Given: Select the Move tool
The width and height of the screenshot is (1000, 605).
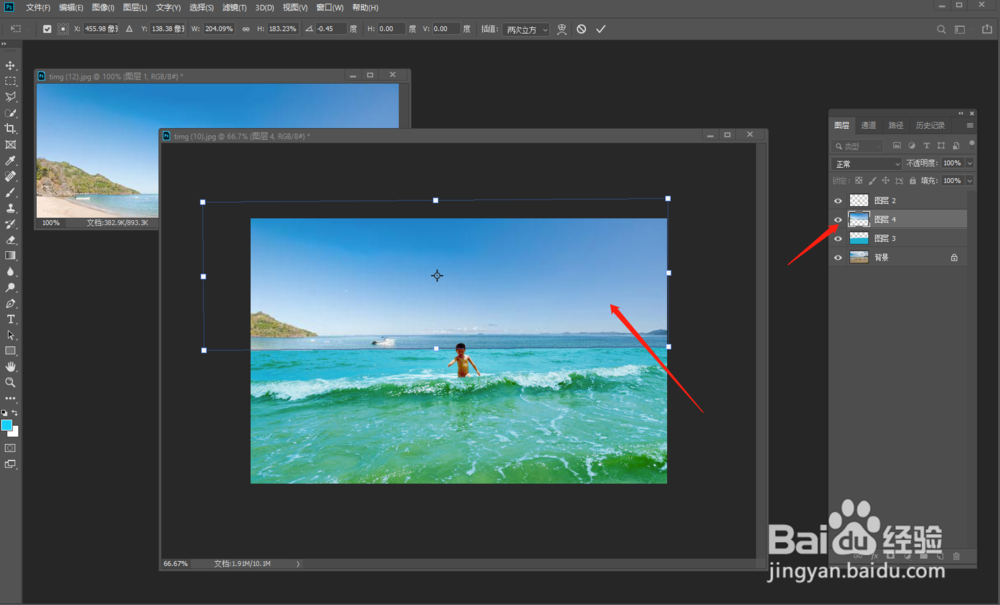Looking at the screenshot, I should 10,66.
